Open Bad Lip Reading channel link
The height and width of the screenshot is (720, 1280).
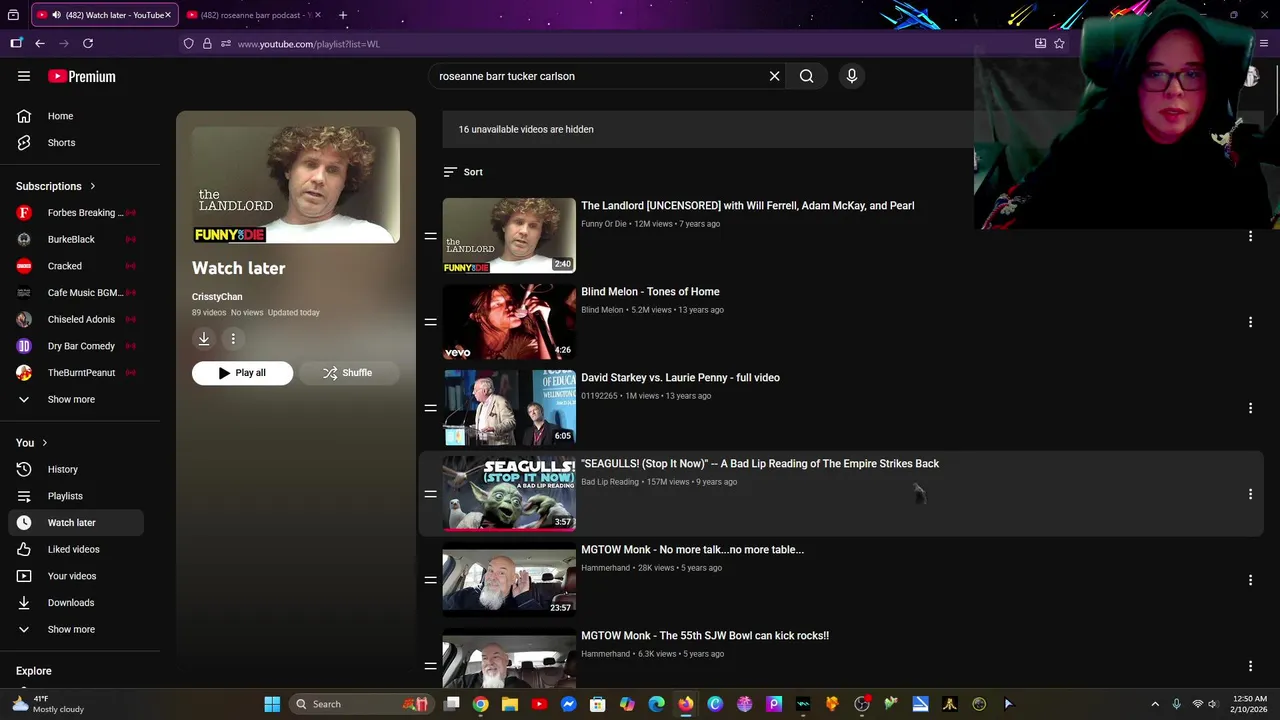tap(610, 482)
